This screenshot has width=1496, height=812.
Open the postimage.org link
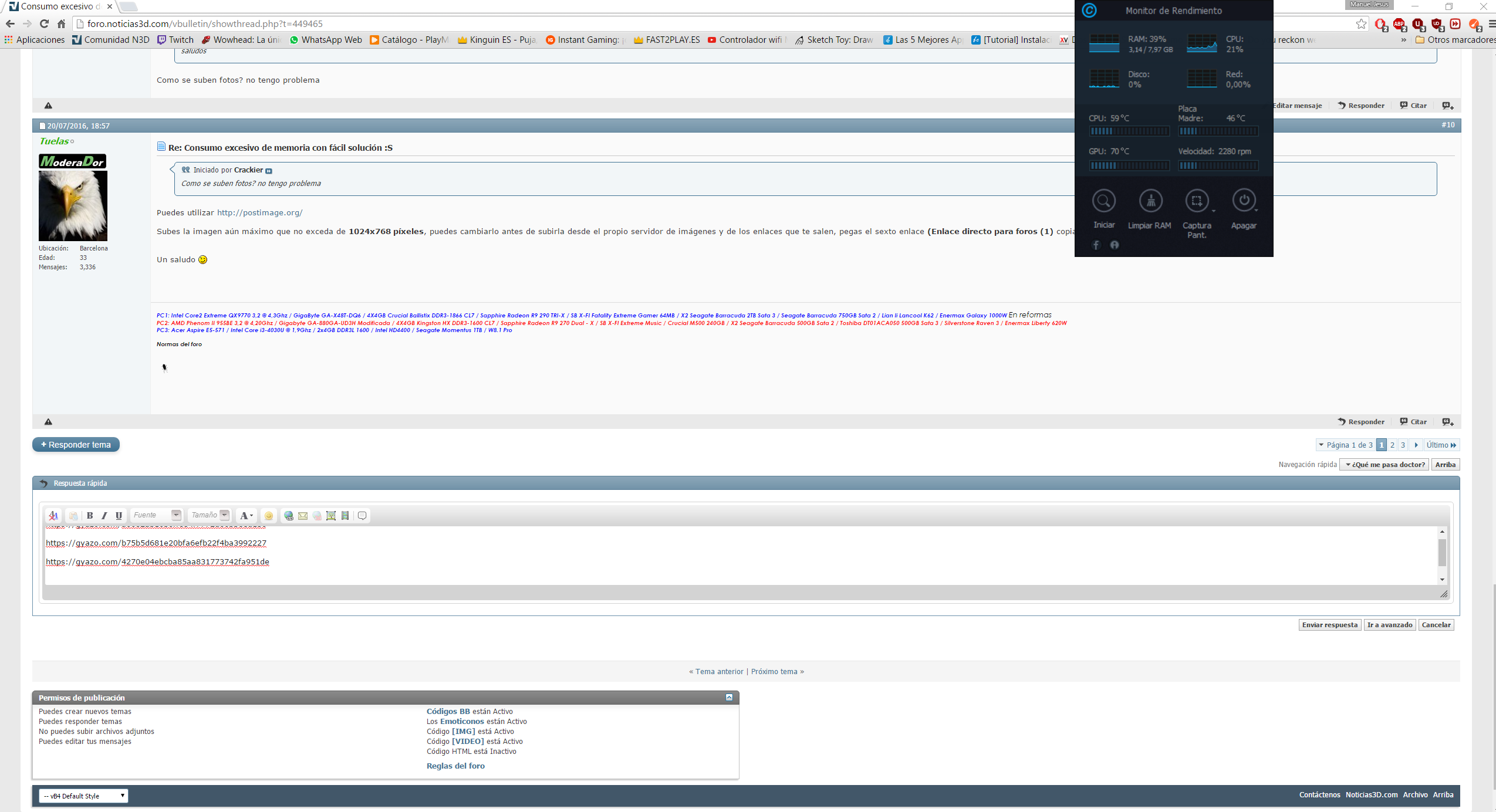(259, 213)
